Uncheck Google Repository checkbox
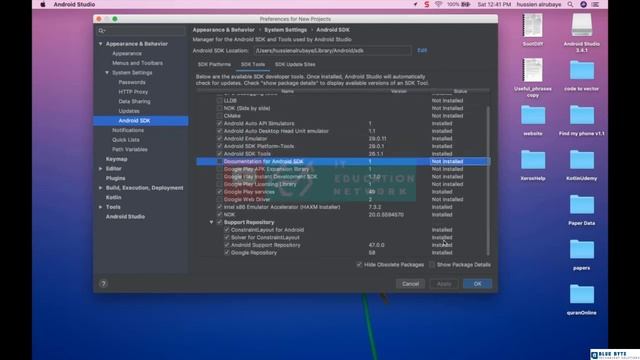The image size is (640, 360). tap(227, 253)
